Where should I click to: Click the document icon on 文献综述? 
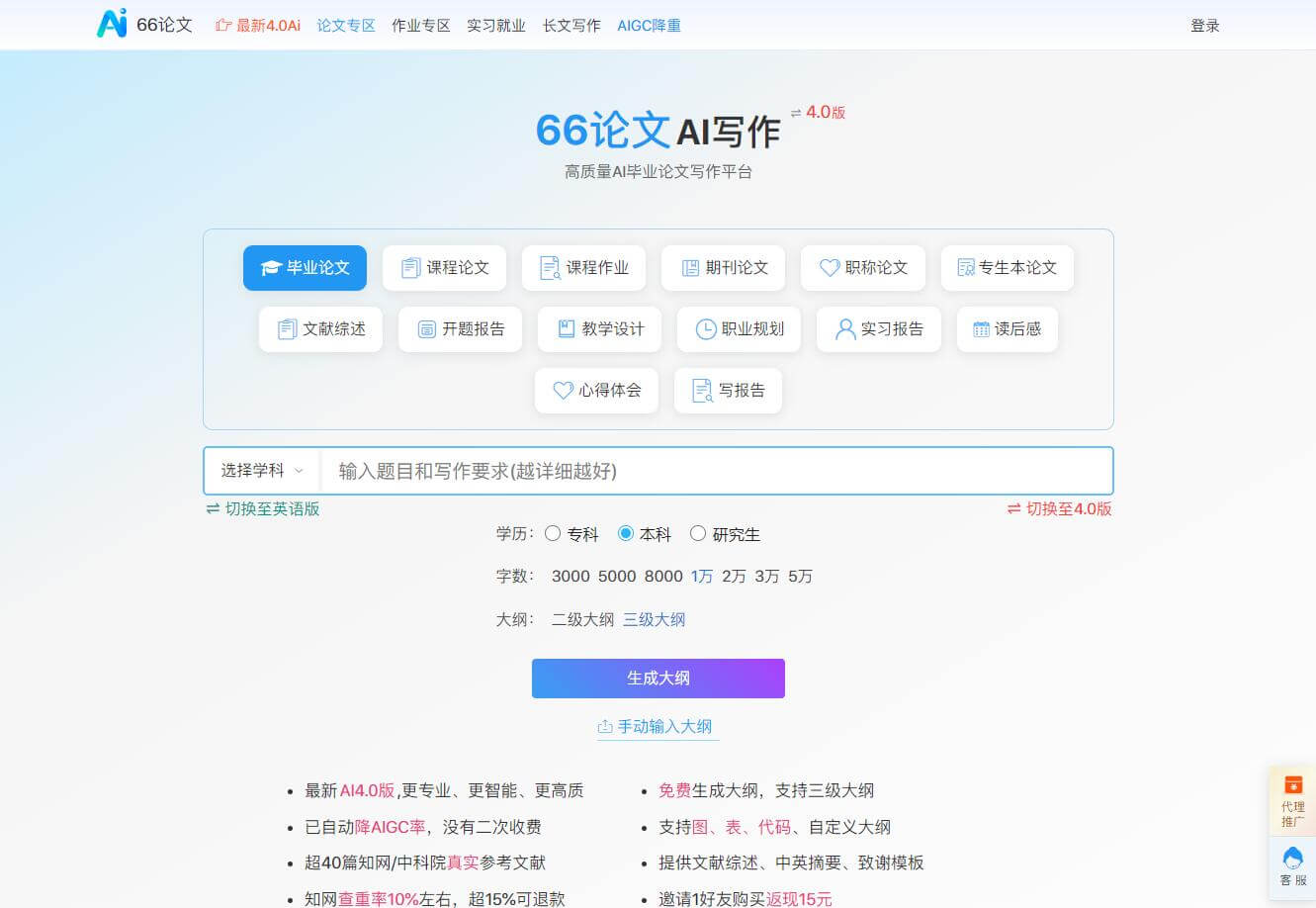coord(288,329)
